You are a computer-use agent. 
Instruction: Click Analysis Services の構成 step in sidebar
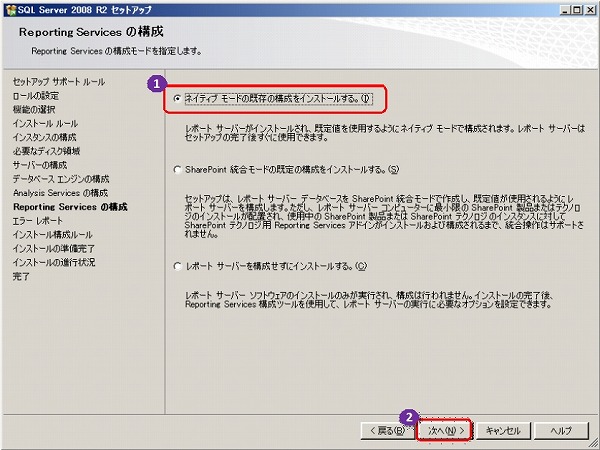click(60, 193)
